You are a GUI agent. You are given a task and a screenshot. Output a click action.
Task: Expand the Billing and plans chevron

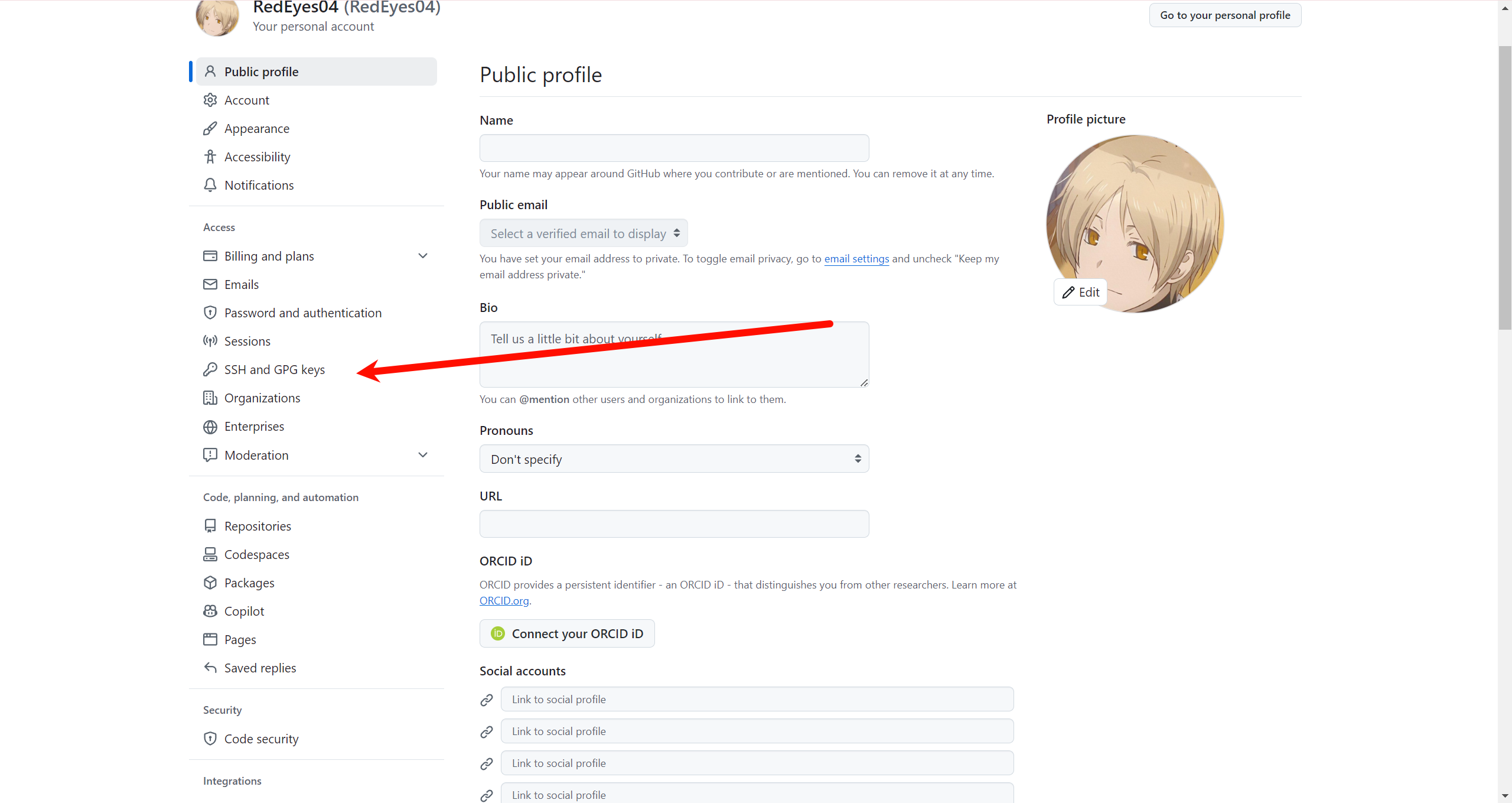click(423, 256)
